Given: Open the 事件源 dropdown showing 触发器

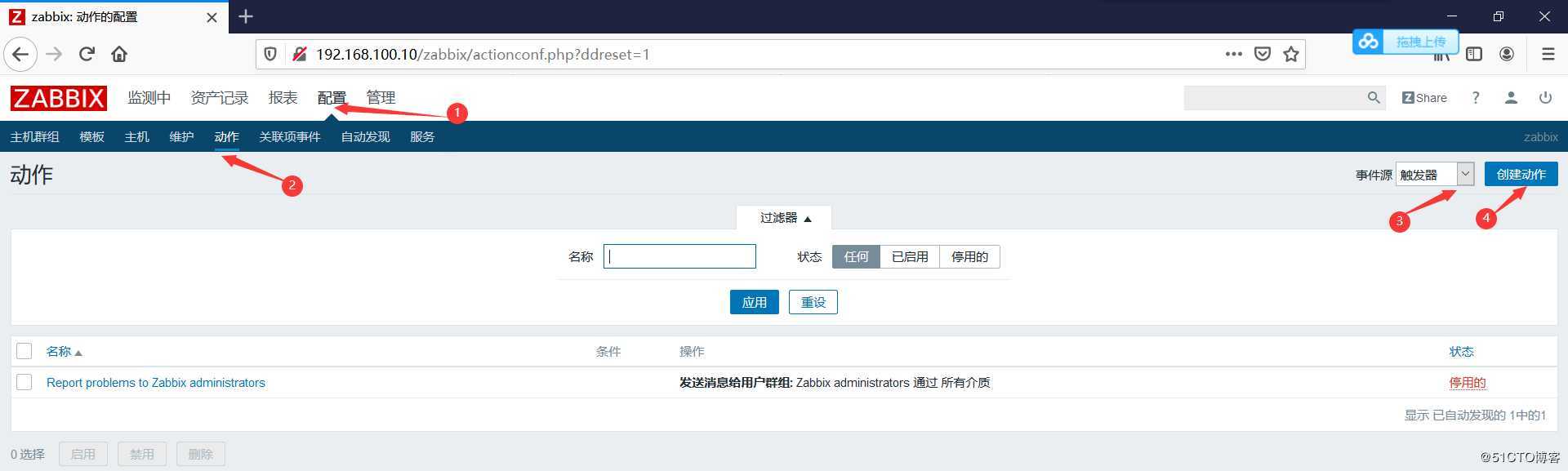Looking at the screenshot, I should click(1435, 174).
